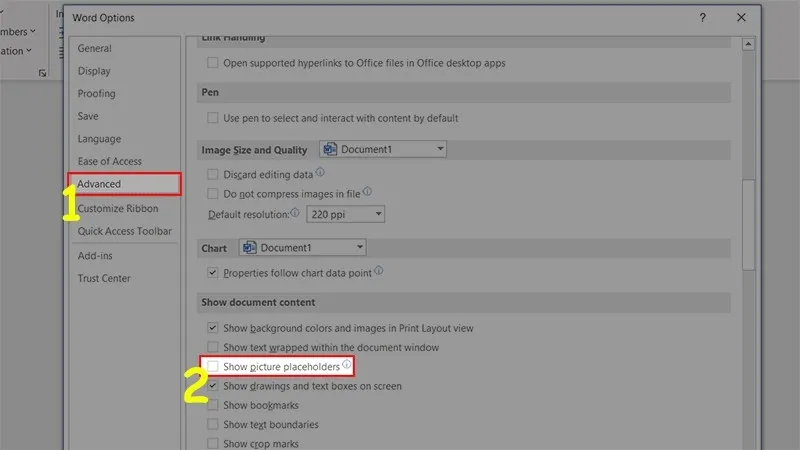Image resolution: width=800 pixels, height=450 pixels.
Task: Click the dialog launcher icon in ribbon corner
Action: (x=42, y=73)
